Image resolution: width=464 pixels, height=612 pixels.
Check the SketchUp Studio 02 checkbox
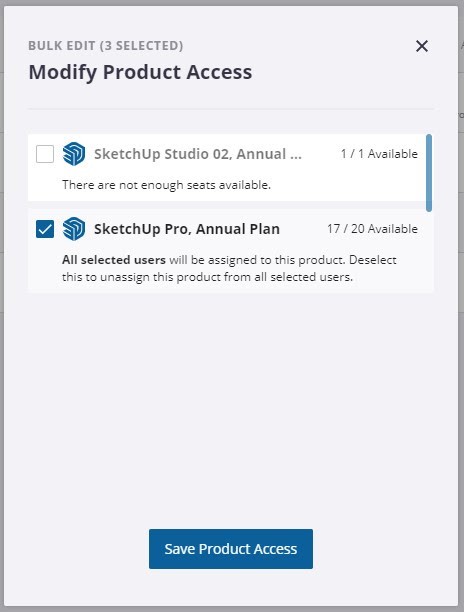[45, 154]
